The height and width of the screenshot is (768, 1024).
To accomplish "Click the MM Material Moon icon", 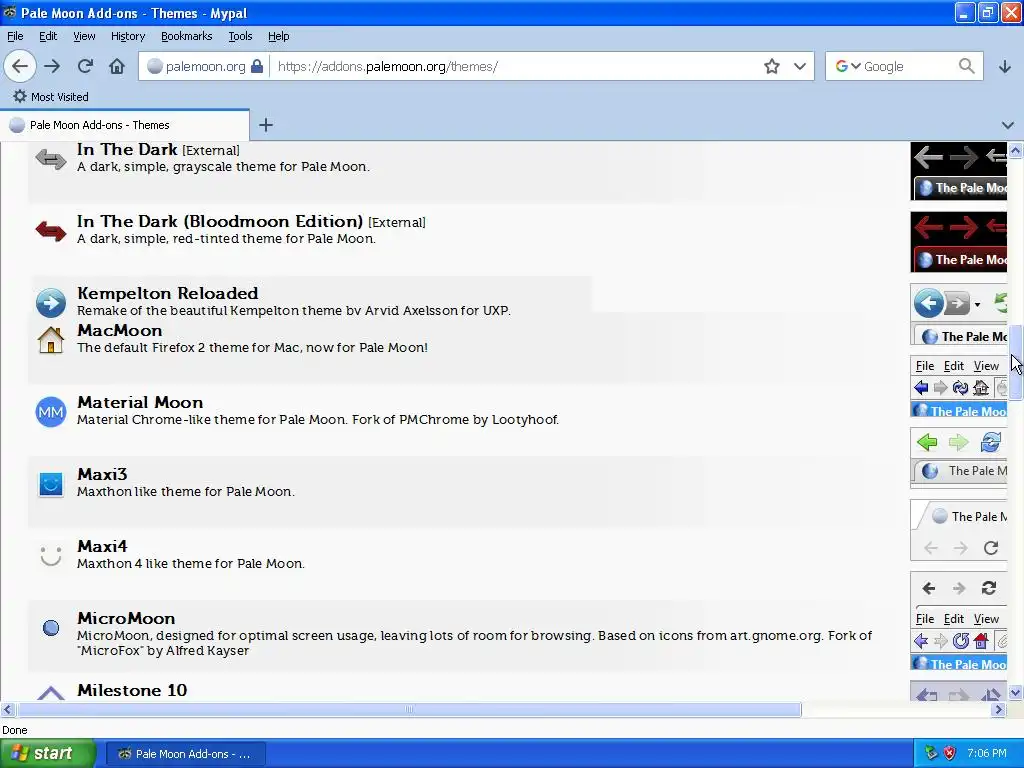I will coord(51,412).
